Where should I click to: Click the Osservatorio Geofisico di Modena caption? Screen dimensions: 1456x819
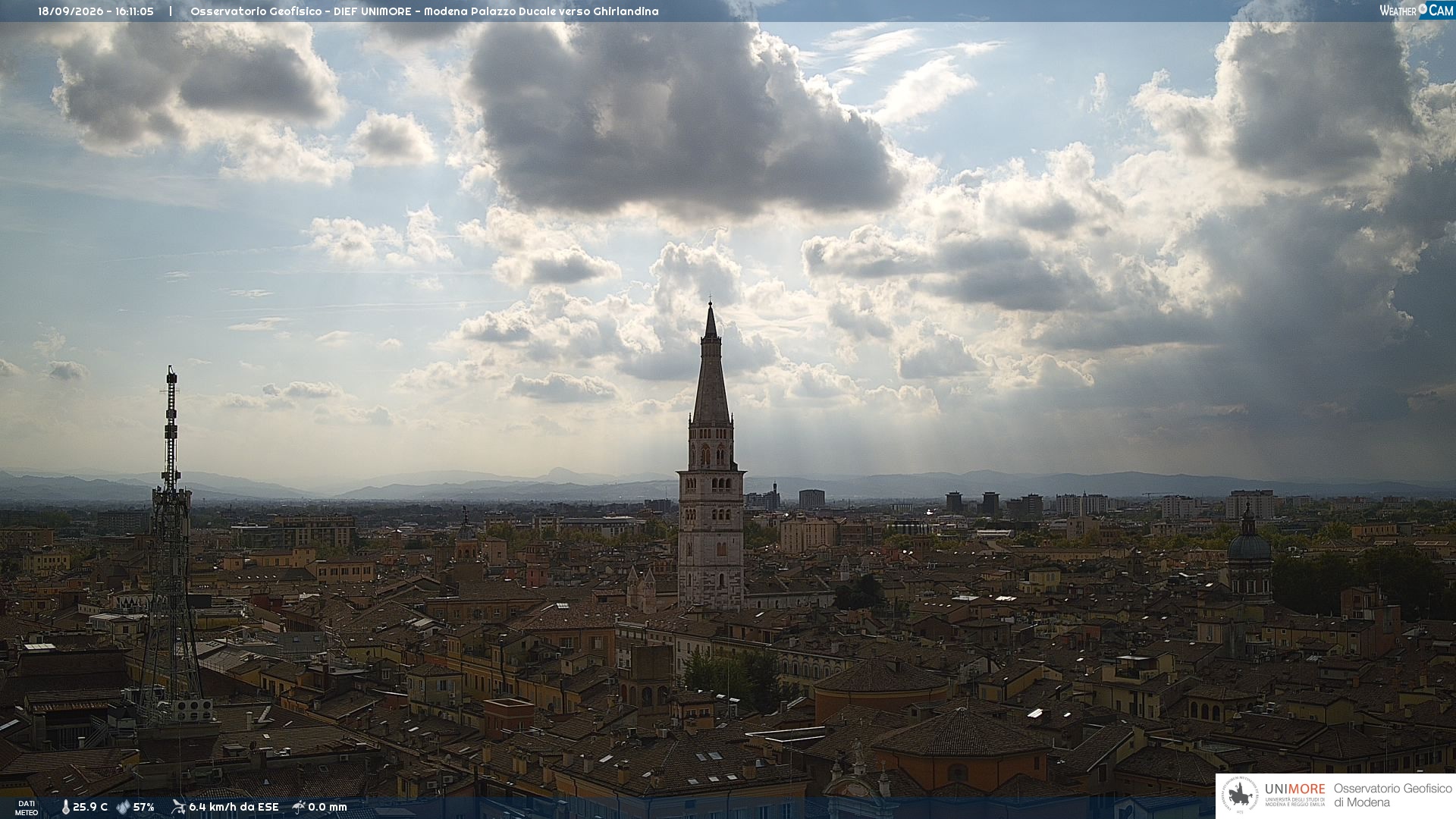pos(1392,795)
